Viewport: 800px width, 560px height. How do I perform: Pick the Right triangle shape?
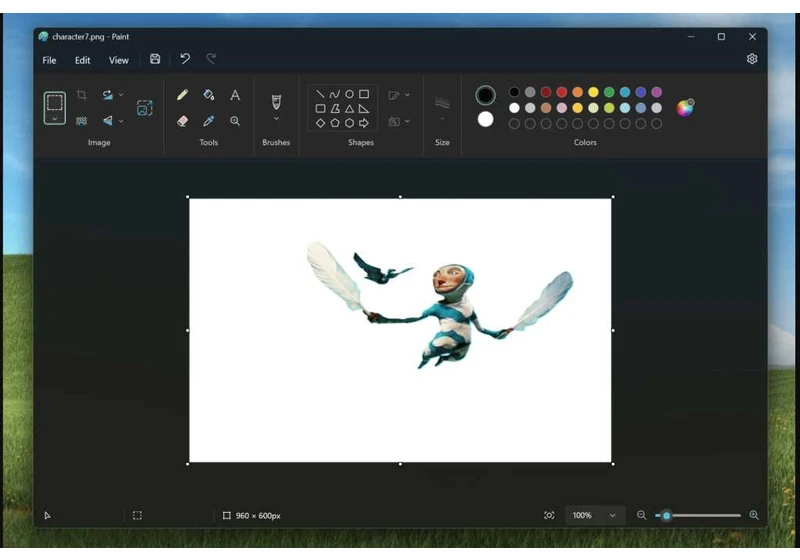pyautogui.click(x=364, y=108)
